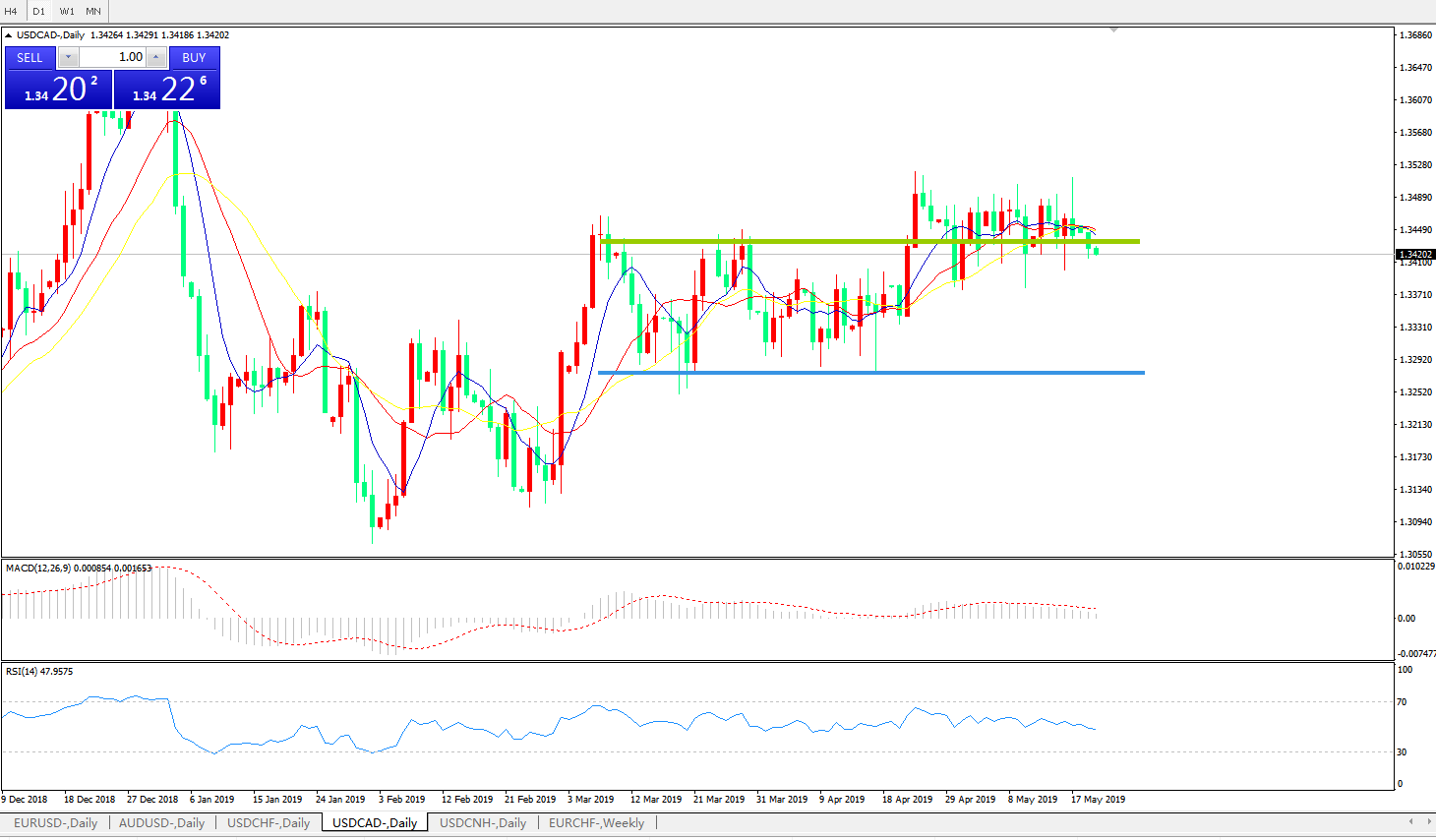Open the USDCHF-,Daily chart tab
This screenshot has height=840, width=1436.
269,823
